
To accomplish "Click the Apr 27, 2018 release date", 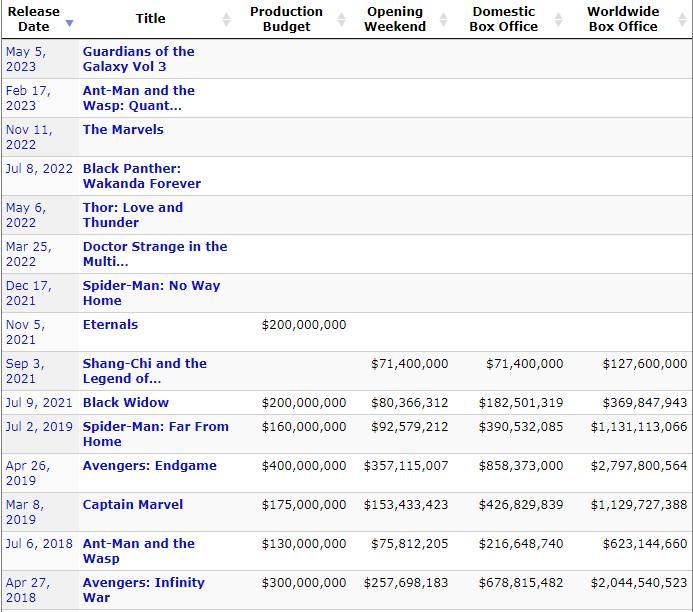I will click(28, 589).
